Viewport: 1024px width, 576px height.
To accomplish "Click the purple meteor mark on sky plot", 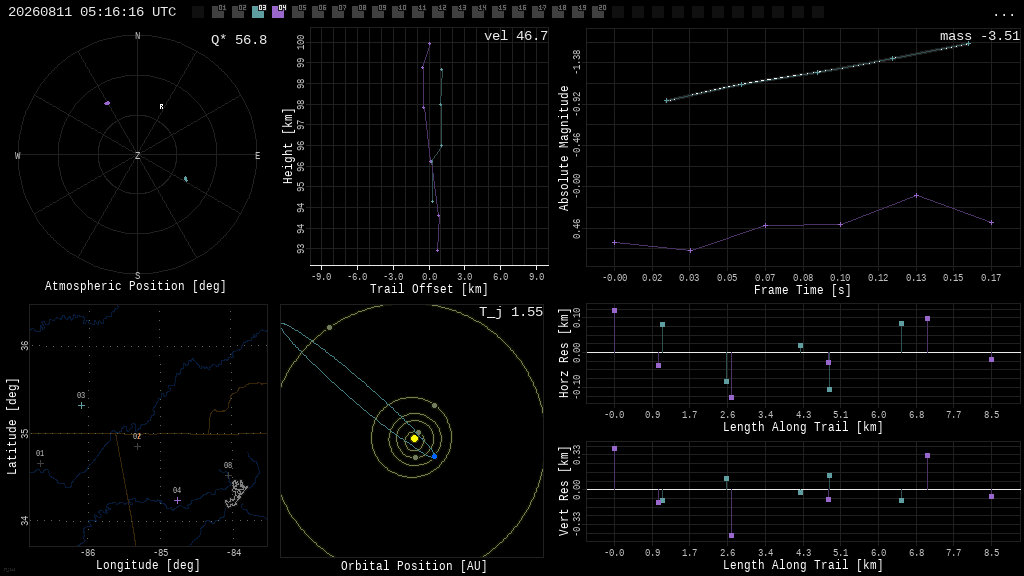I will (x=107, y=103).
